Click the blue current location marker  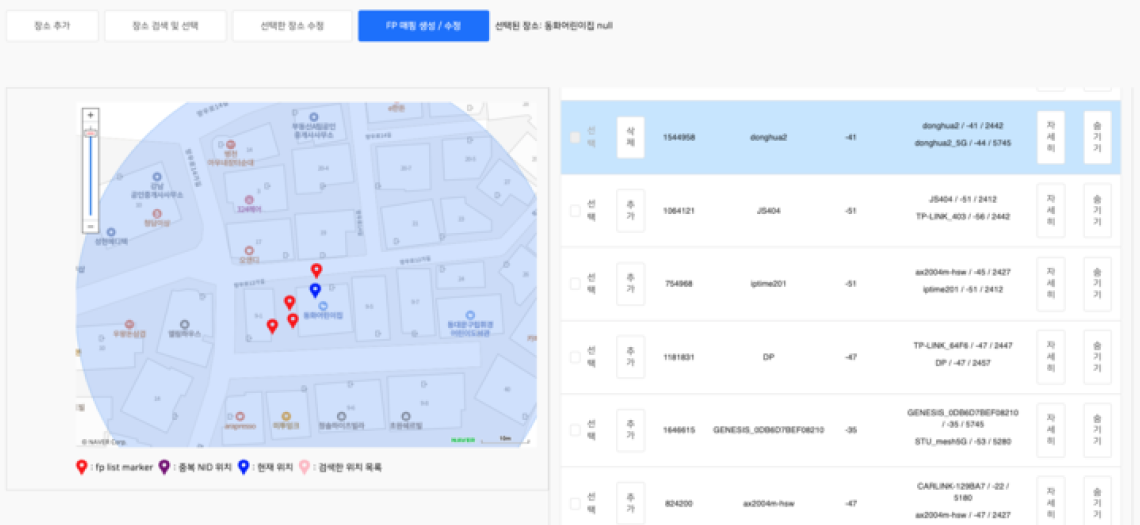tap(315, 290)
